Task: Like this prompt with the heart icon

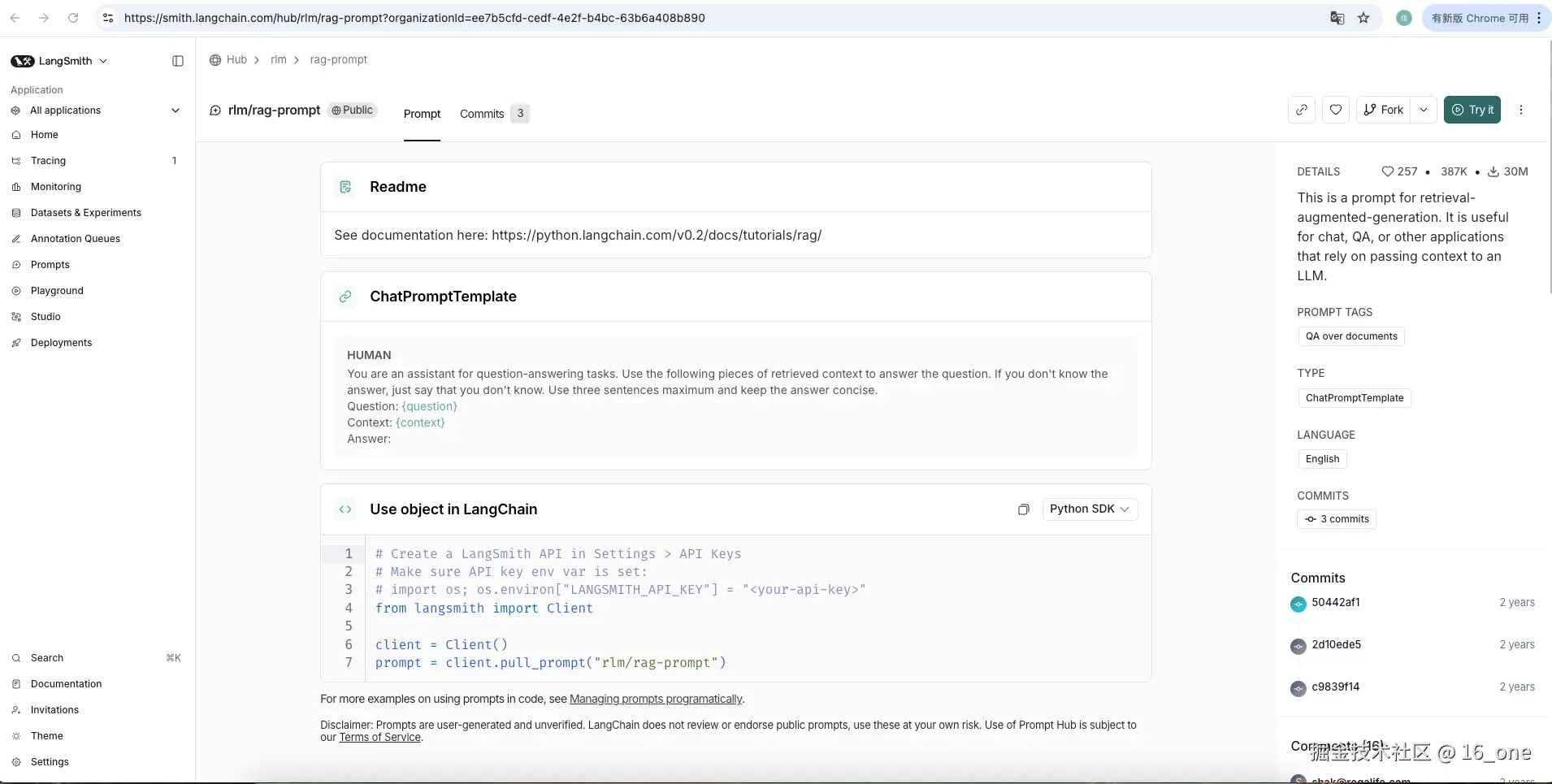Action: tap(1336, 110)
